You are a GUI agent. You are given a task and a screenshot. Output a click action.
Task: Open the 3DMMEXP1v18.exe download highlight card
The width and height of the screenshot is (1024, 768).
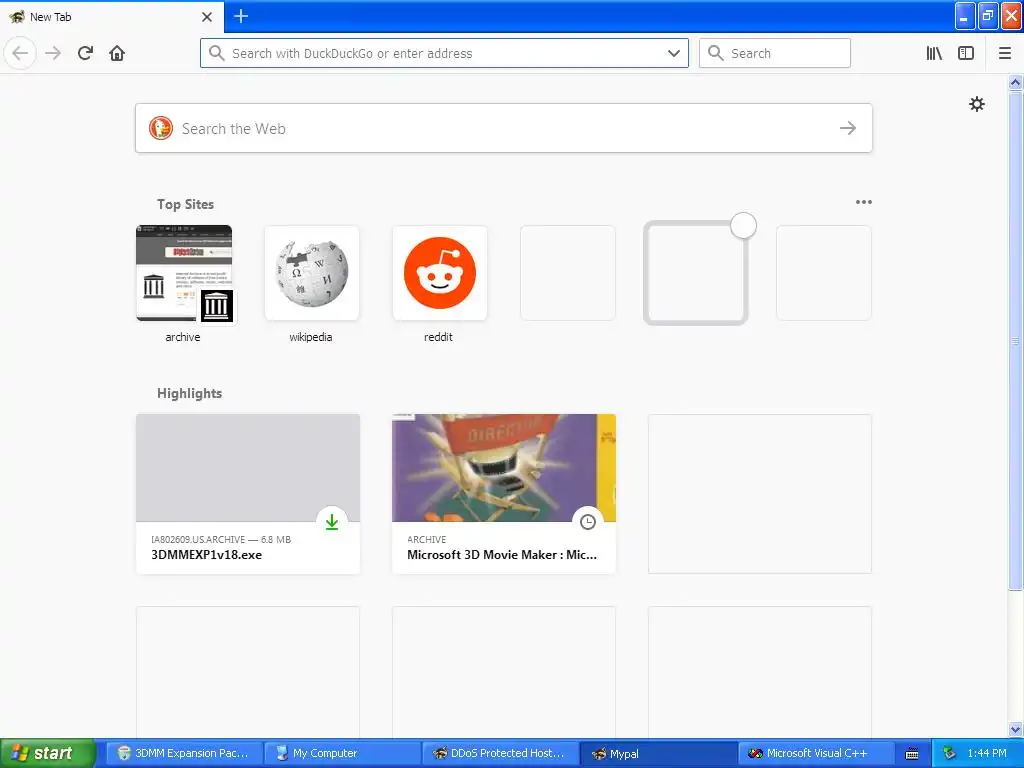click(x=248, y=494)
